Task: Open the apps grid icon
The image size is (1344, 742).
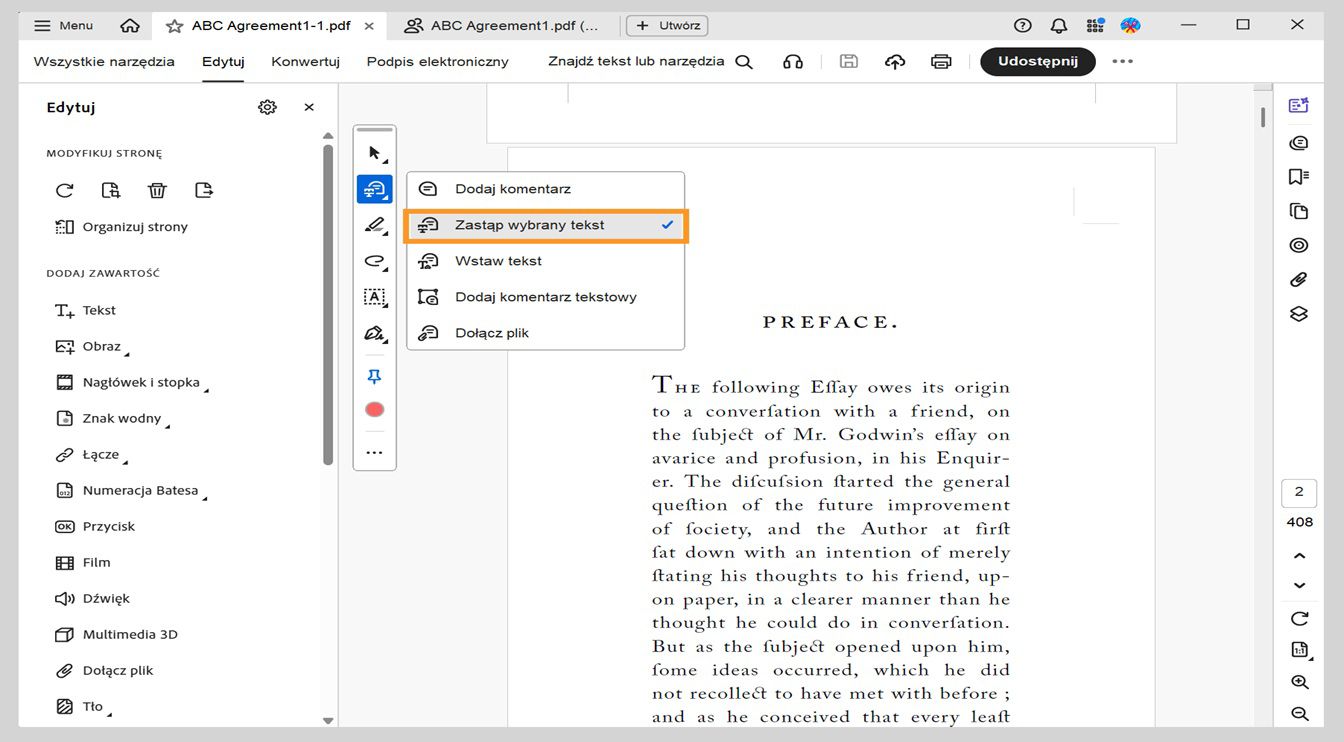Action: [1095, 26]
